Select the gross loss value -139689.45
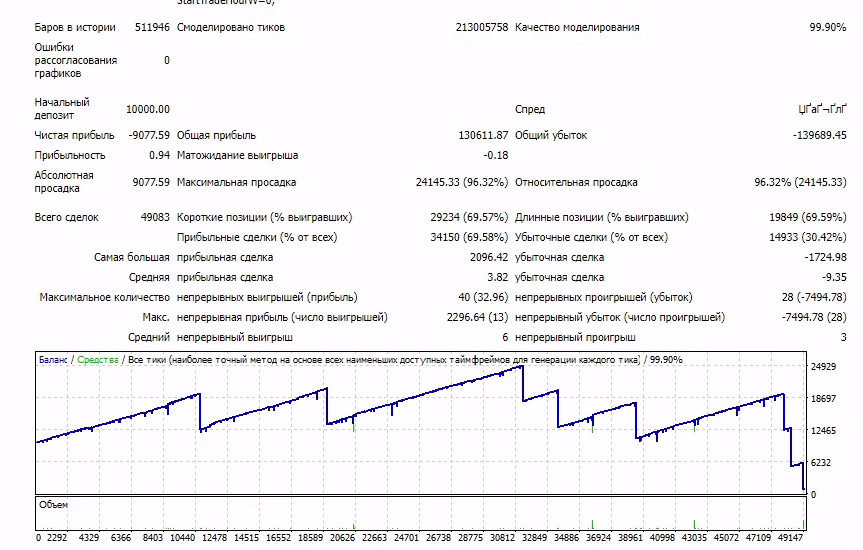 click(x=820, y=135)
